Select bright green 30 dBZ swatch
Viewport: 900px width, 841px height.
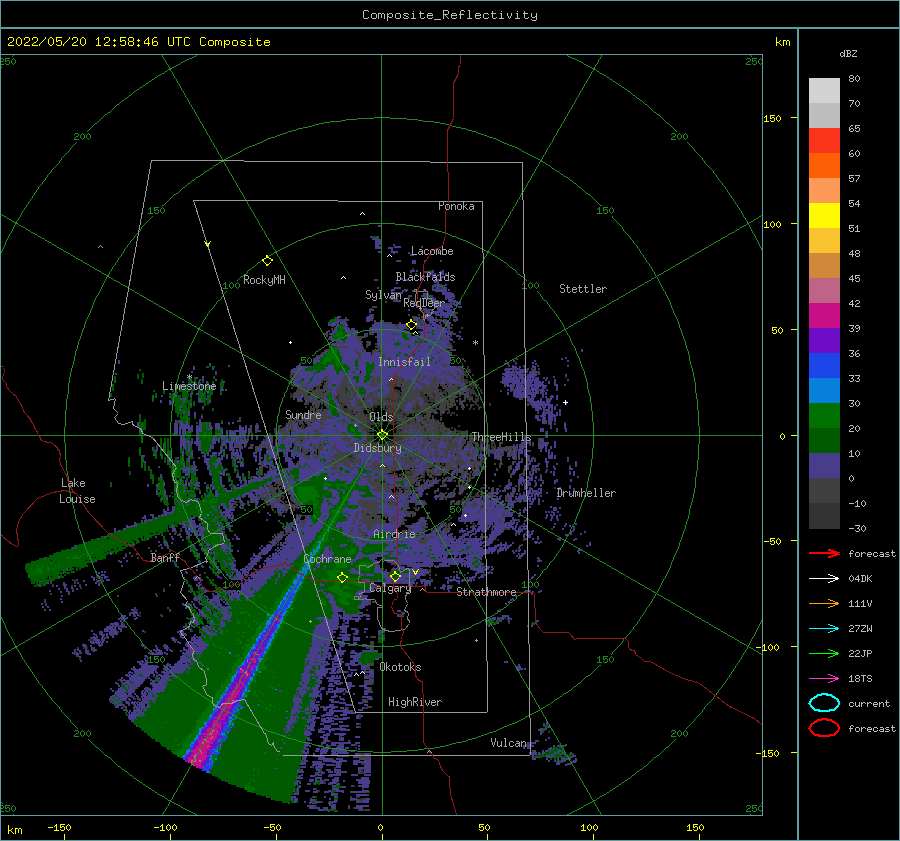point(824,416)
